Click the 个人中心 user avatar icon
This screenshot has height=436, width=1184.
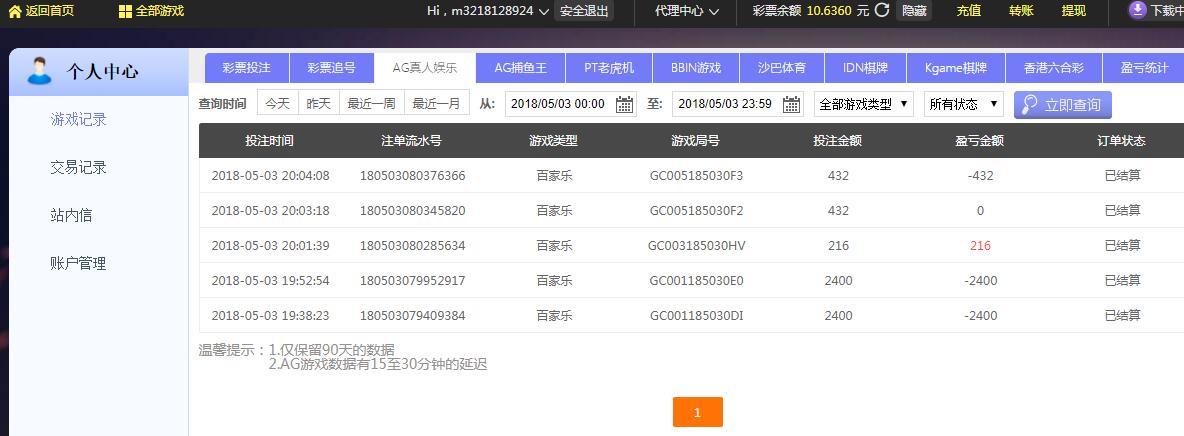pyautogui.click(x=39, y=70)
